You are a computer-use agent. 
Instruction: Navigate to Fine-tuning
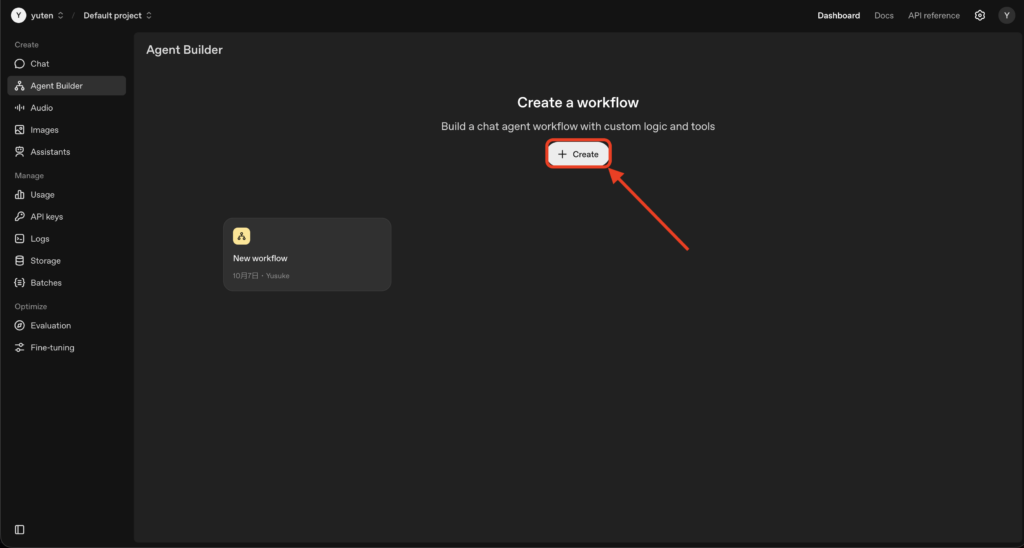tap(52, 348)
